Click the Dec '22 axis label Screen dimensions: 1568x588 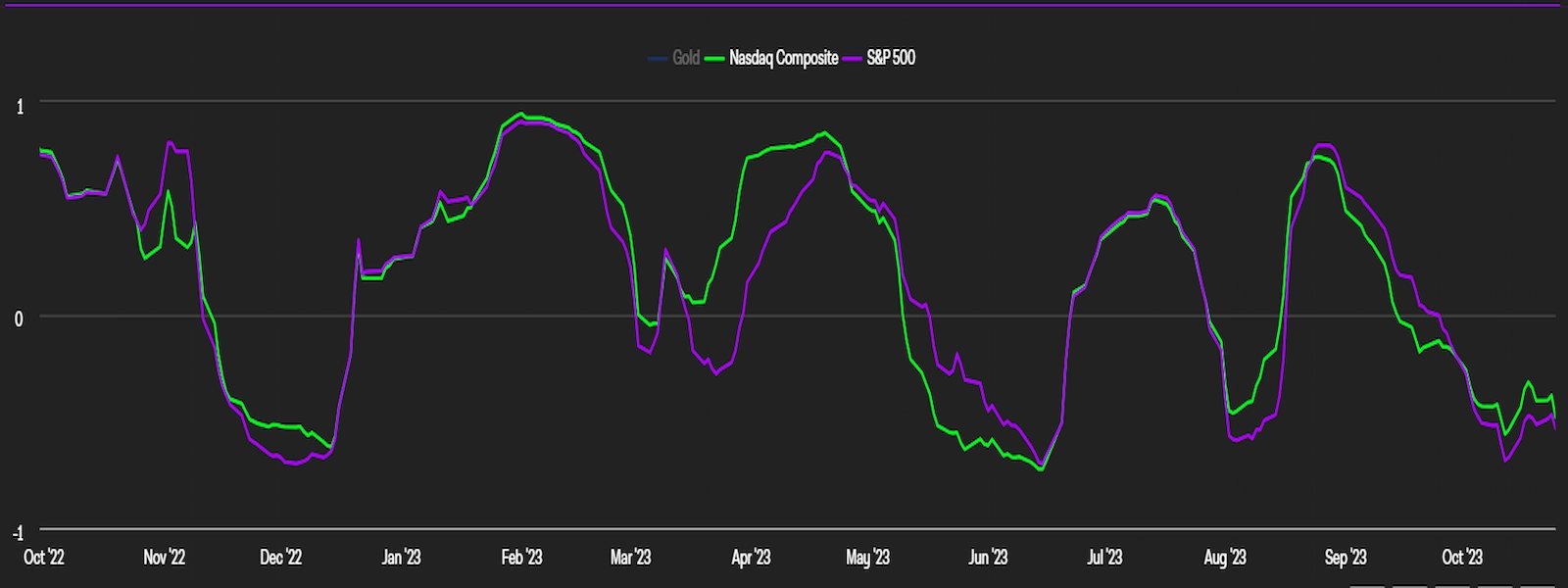point(280,557)
